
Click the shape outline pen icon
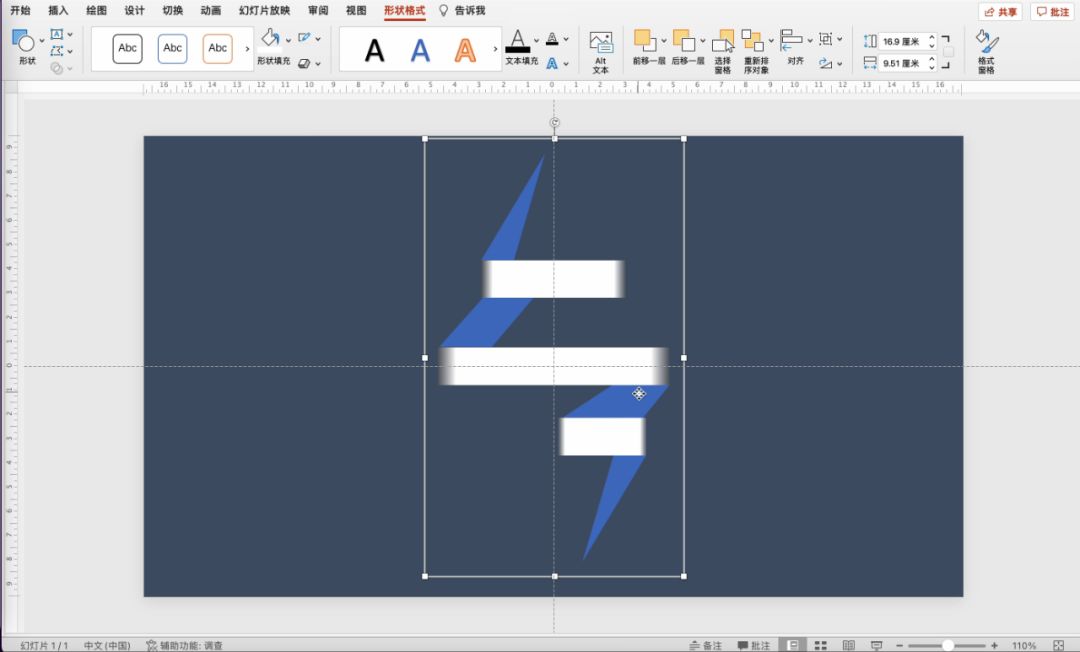click(304, 38)
